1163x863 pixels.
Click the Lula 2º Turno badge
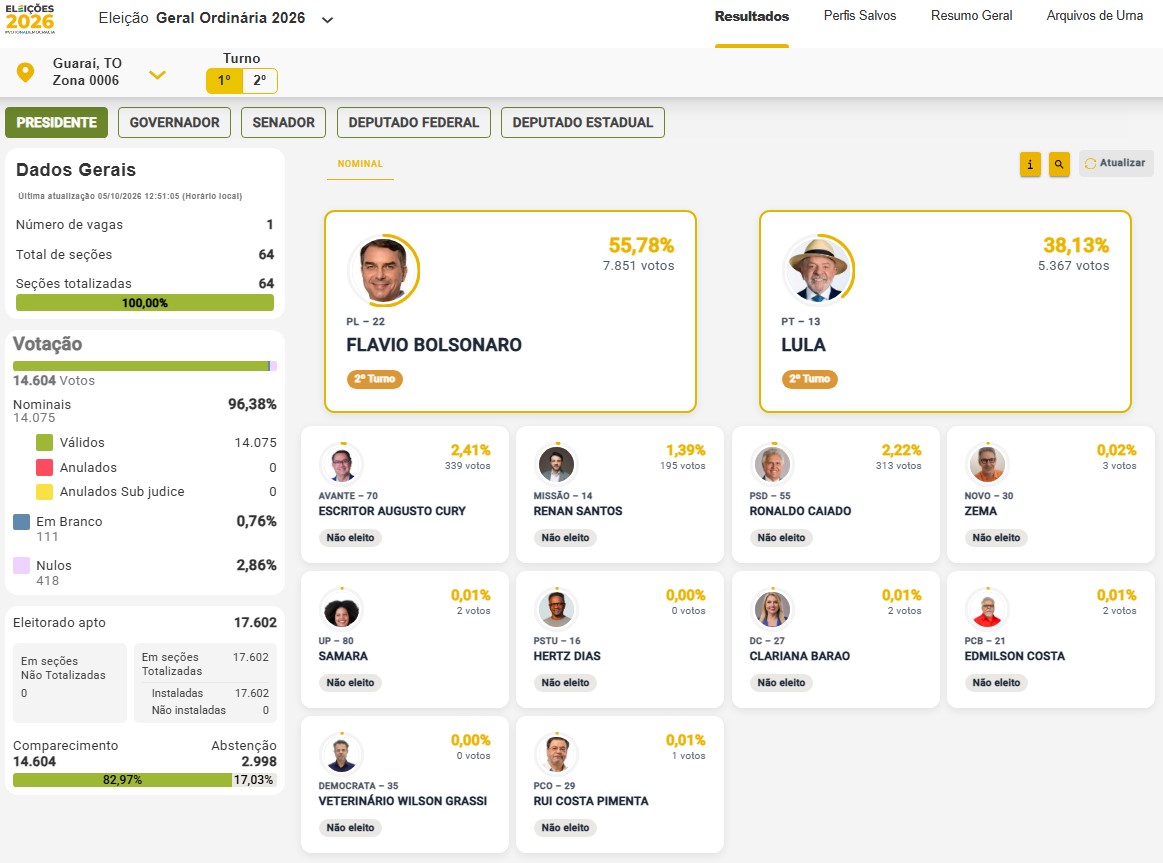[809, 379]
